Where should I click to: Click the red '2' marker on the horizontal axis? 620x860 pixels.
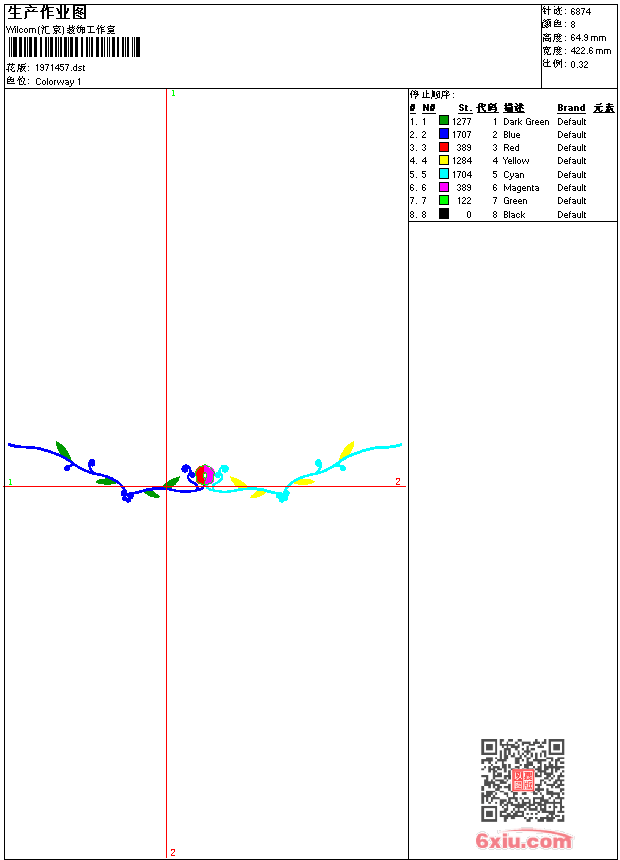(x=398, y=481)
